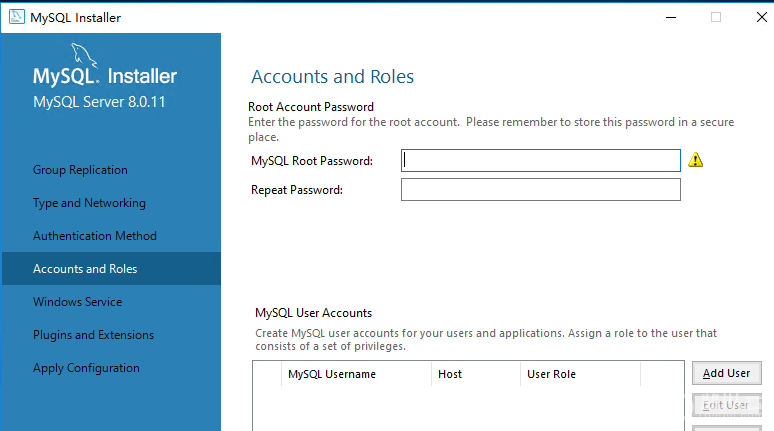
Task: Go to Type and Networking step
Action: click(89, 203)
